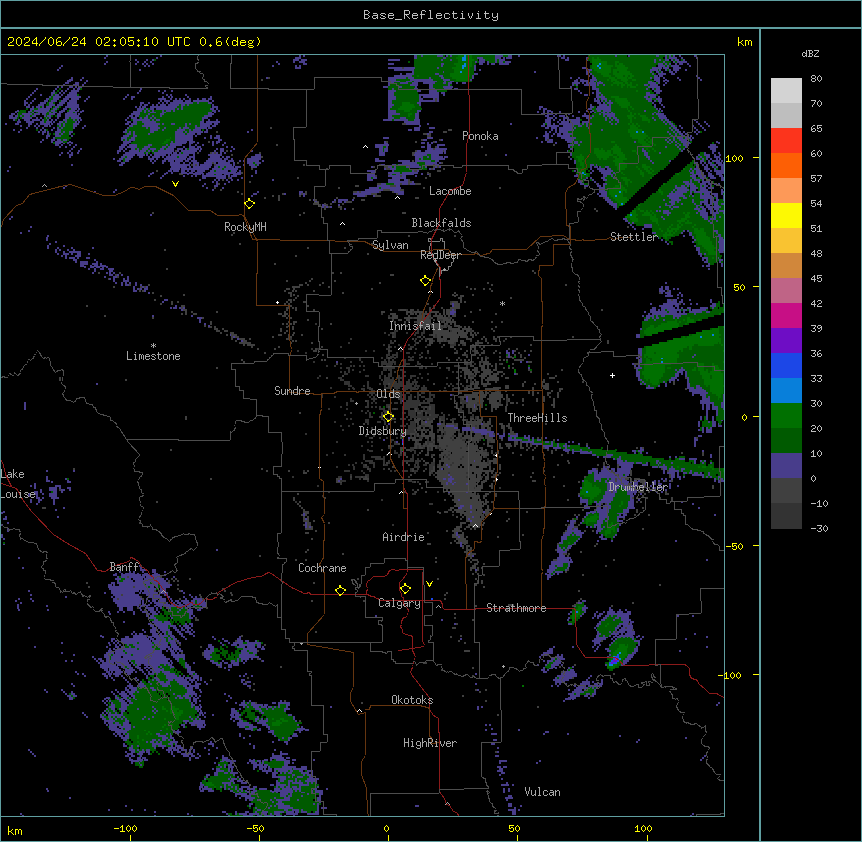Click the yellow V marker northwest of RockyMH
This screenshot has height=842, width=862.
tap(175, 184)
